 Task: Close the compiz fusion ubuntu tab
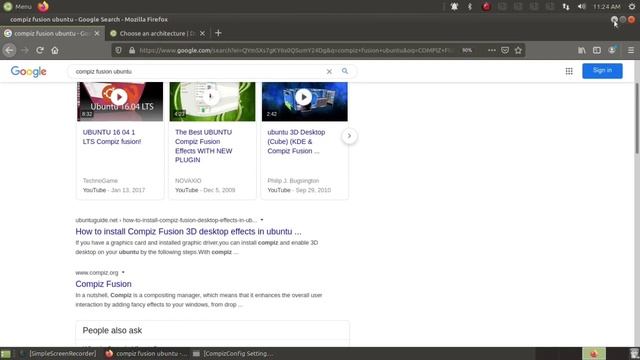pos(97,33)
